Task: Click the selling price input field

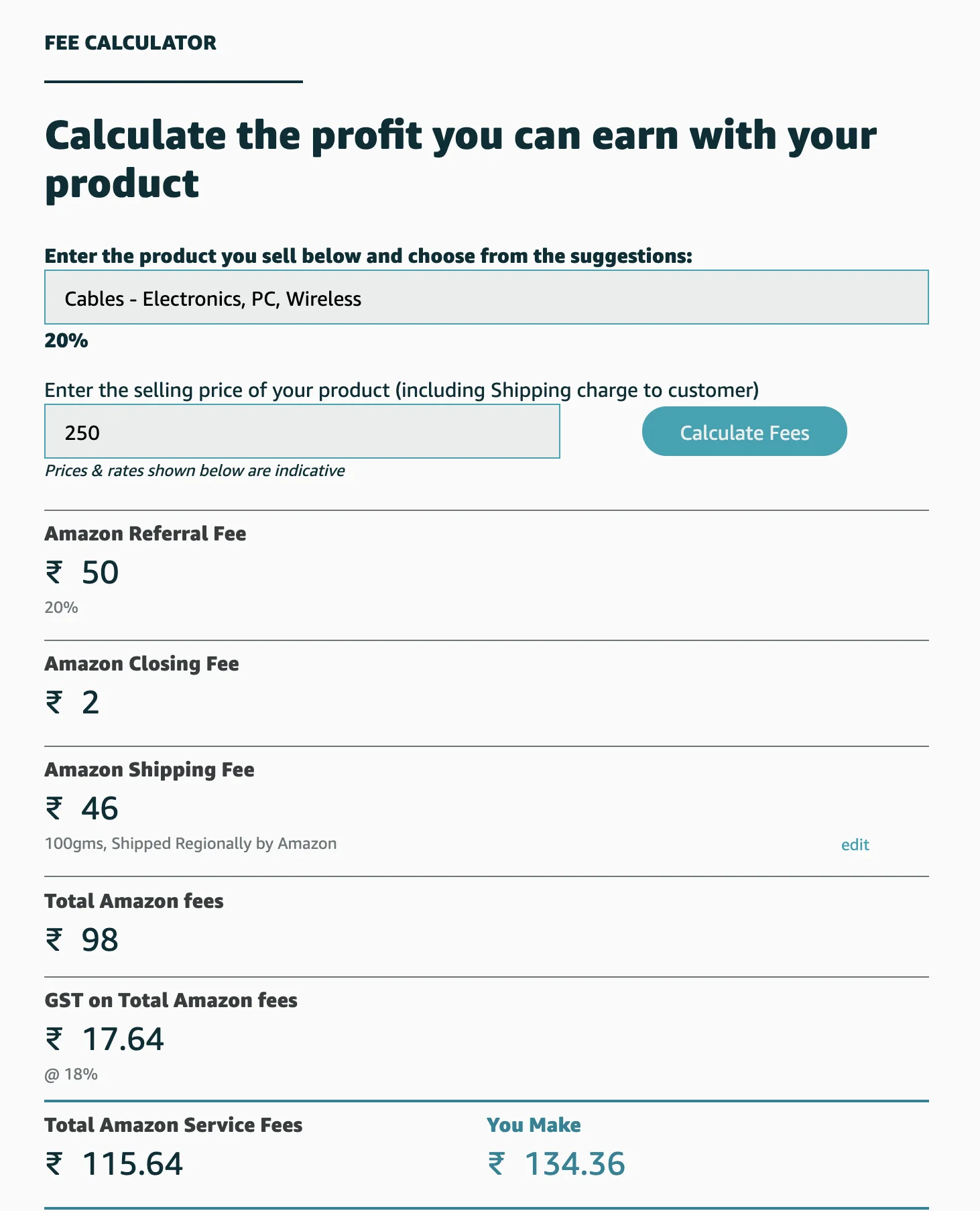Action: click(302, 432)
